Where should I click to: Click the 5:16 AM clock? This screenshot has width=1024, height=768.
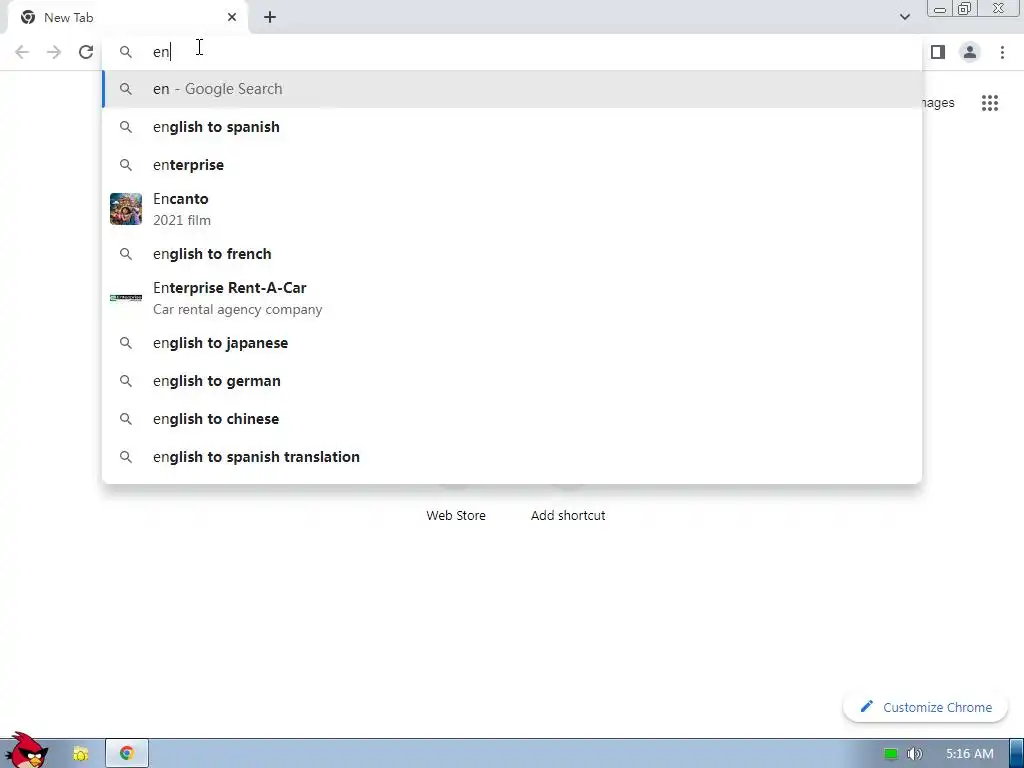click(970, 754)
